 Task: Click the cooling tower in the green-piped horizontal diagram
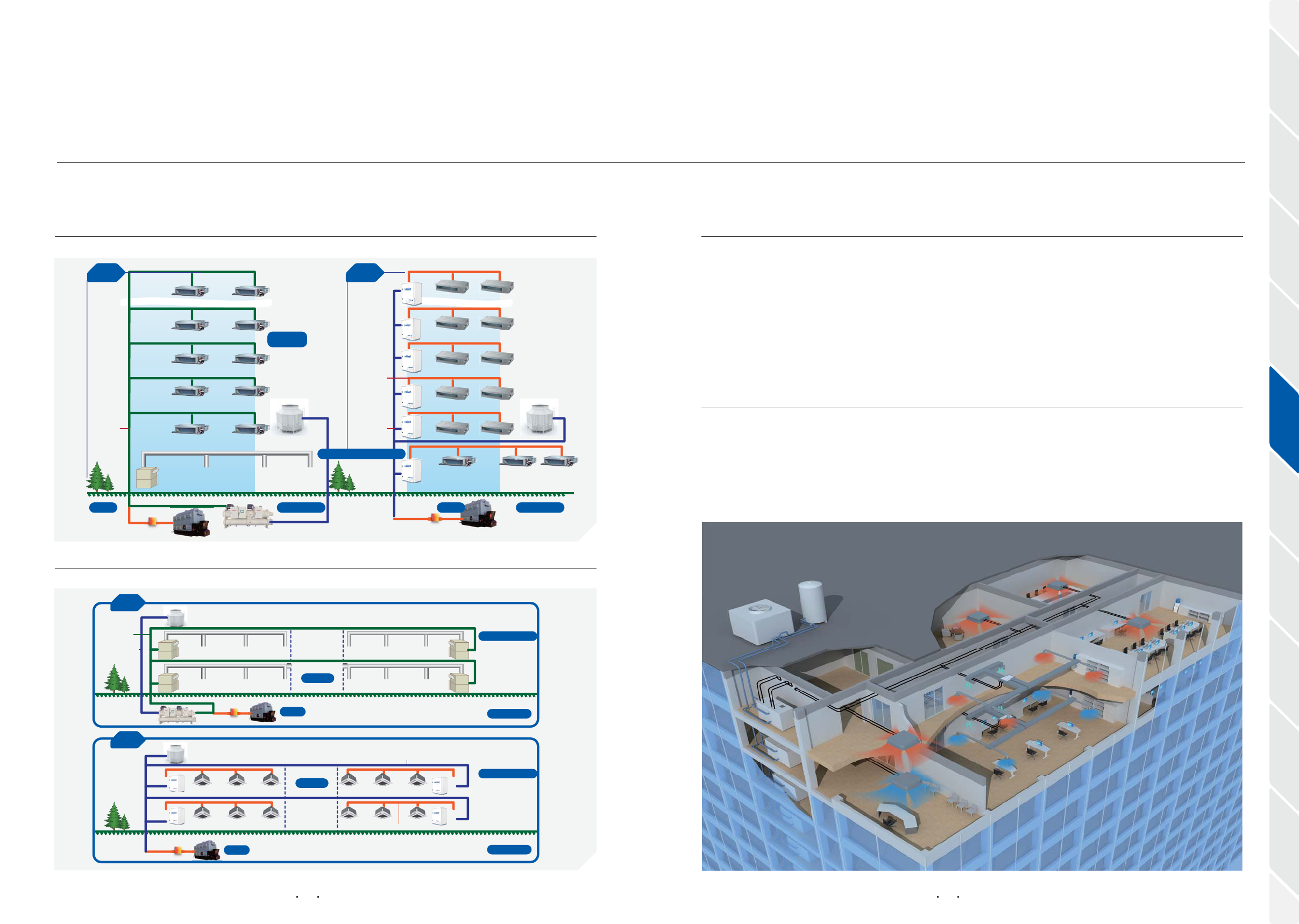pyautogui.click(x=175, y=616)
